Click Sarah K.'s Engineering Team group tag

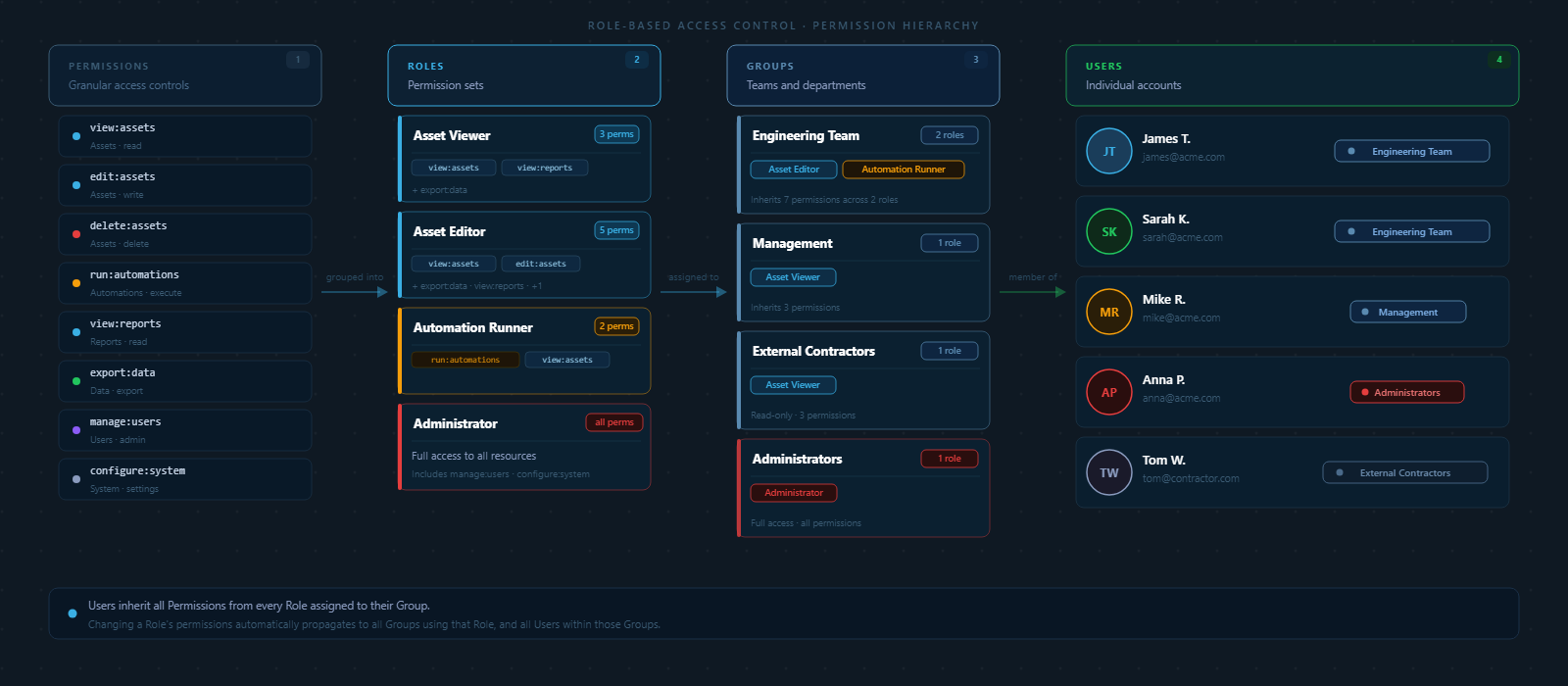coord(1412,231)
